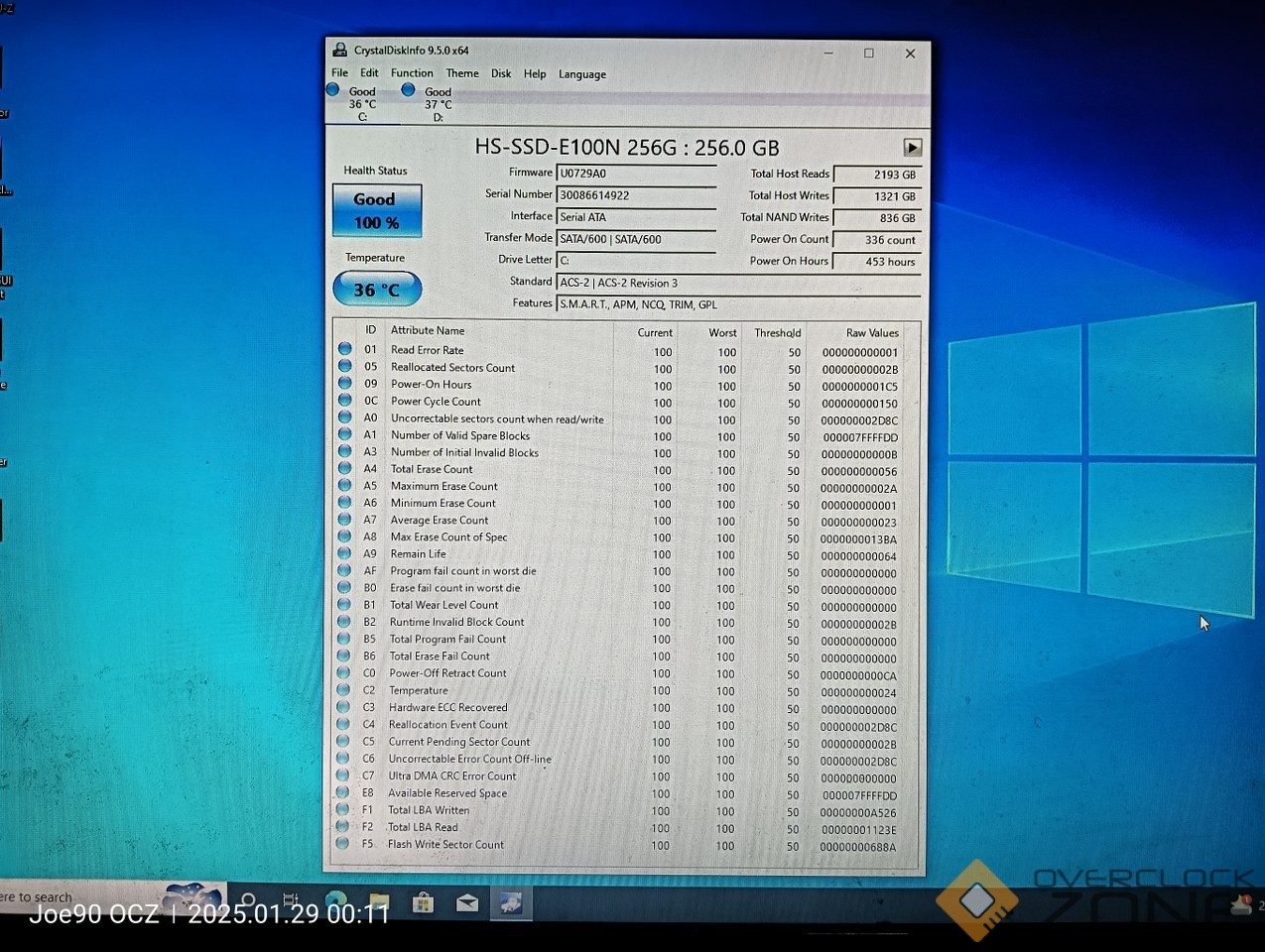This screenshot has height=952, width=1265.
Task: Click status icon for Power-Off Retract Count
Action: pyautogui.click(x=343, y=672)
